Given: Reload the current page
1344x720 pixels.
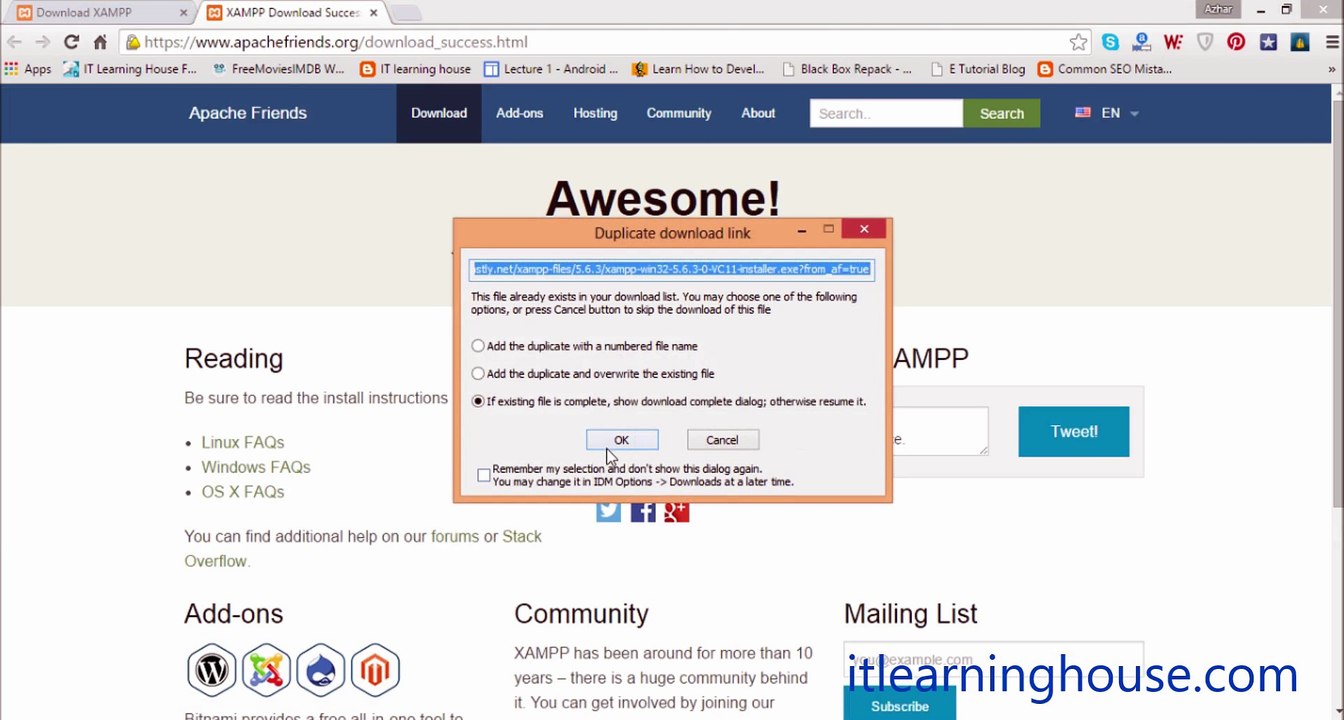Looking at the screenshot, I should [x=71, y=42].
